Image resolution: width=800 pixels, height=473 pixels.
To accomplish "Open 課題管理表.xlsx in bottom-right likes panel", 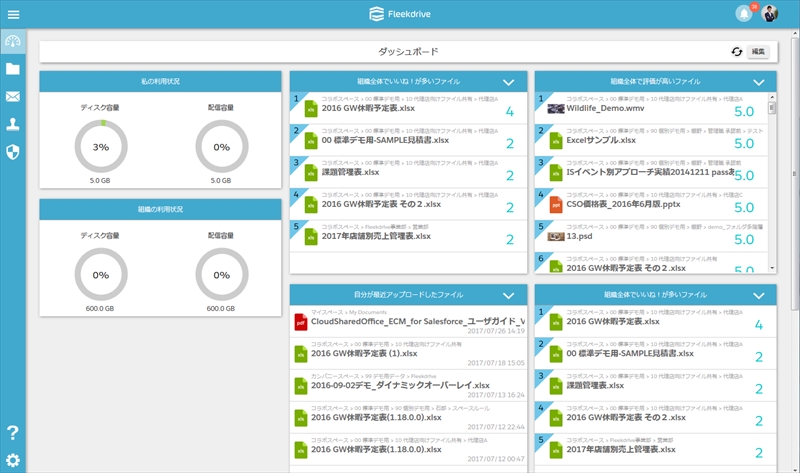I will (x=595, y=385).
